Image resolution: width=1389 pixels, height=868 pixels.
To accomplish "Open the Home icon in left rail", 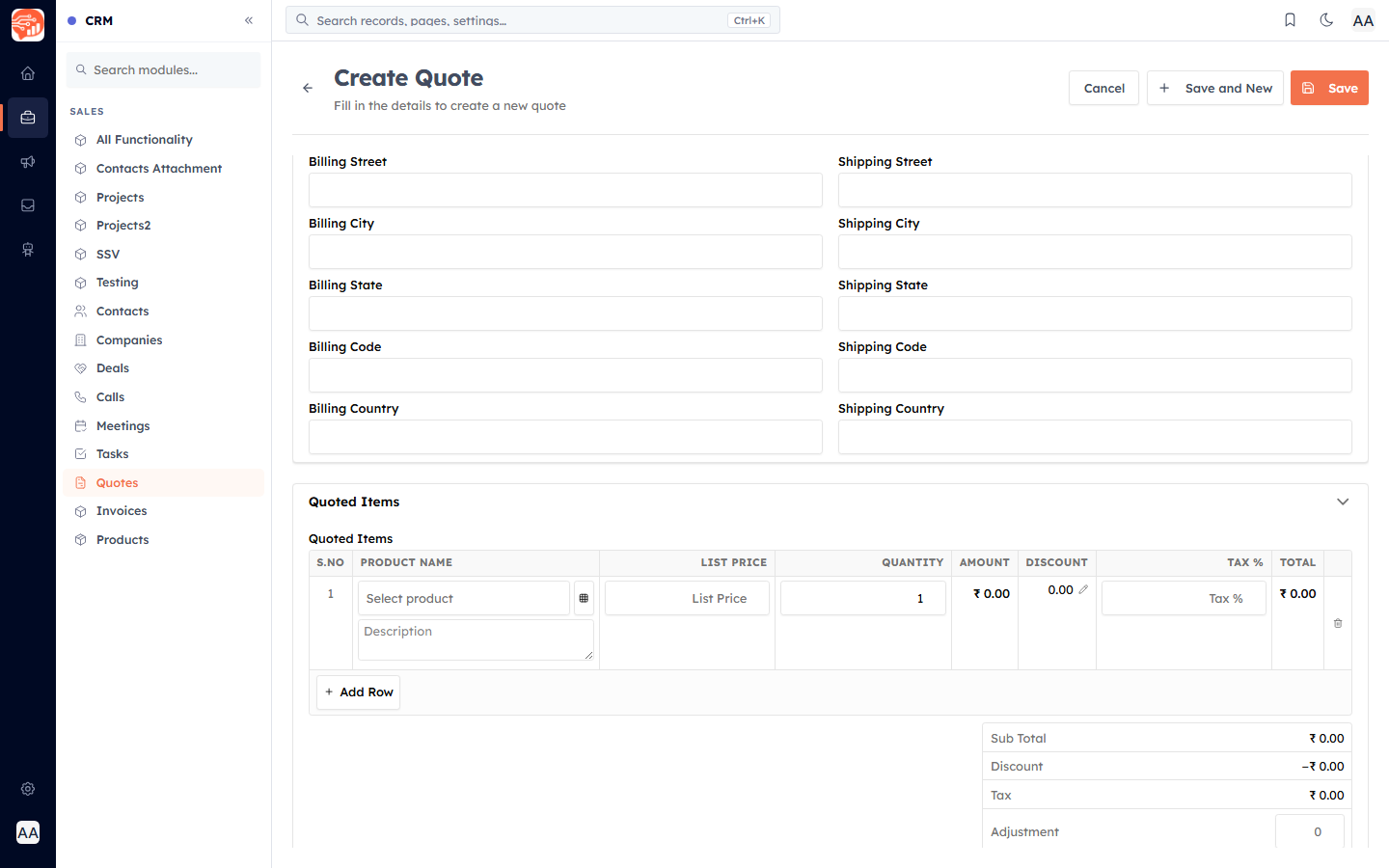I will [x=28, y=73].
